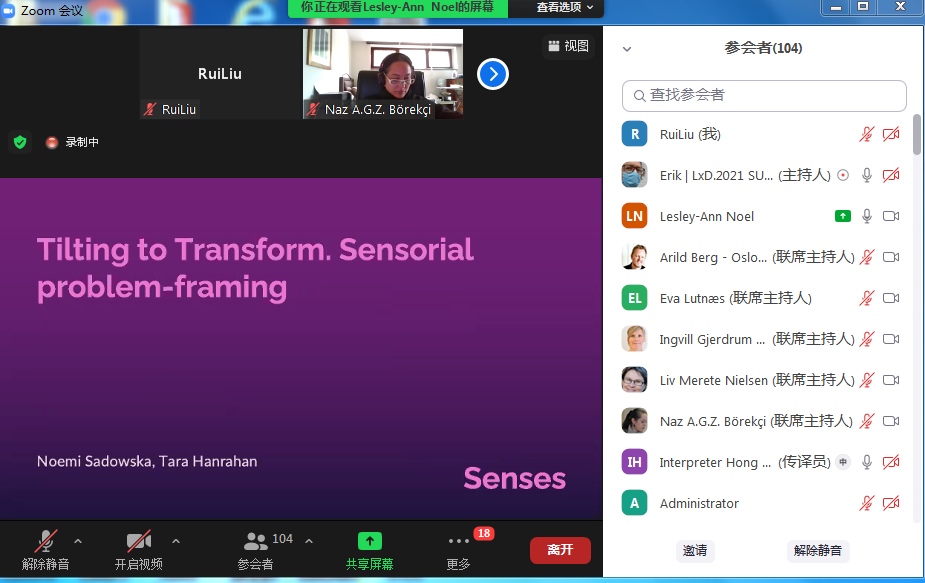The image size is (925, 583).
Task: Toggle RuiLiu's muted microphone in participant list
Action: coord(867,134)
